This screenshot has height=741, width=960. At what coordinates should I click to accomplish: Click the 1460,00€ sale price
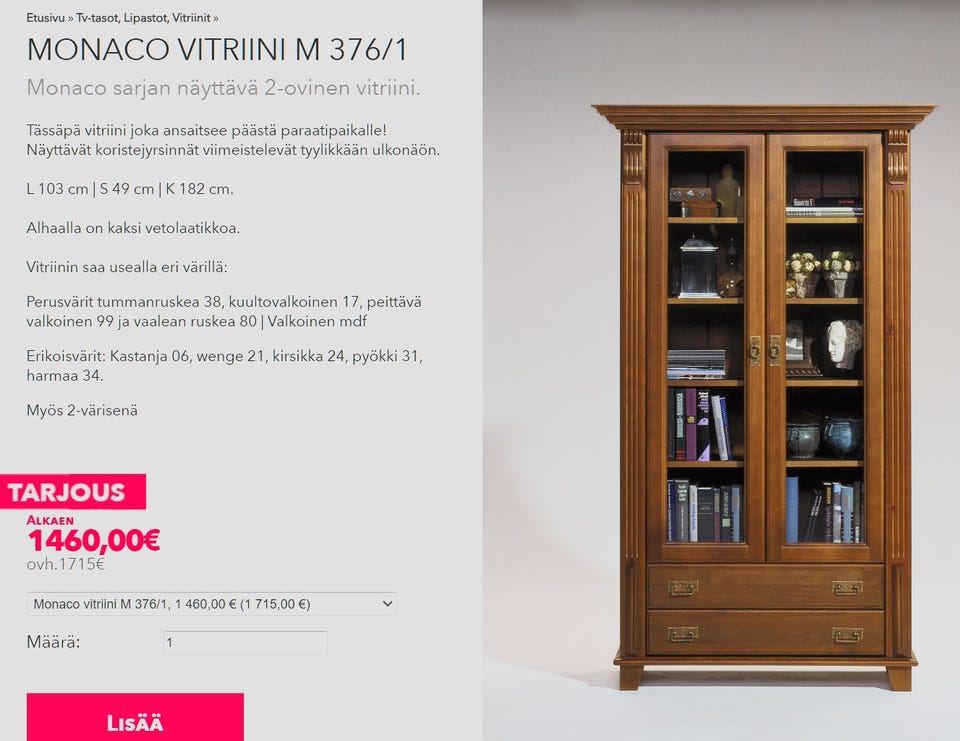click(x=94, y=540)
